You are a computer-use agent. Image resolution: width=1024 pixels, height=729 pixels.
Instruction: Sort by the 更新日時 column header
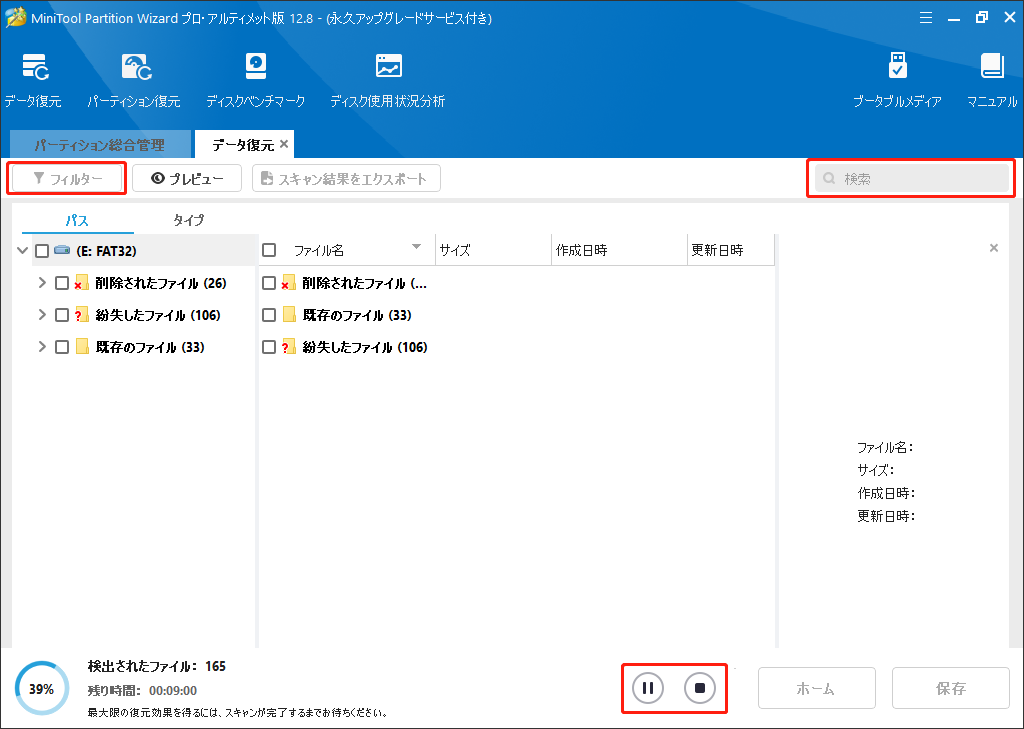click(731, 250)
